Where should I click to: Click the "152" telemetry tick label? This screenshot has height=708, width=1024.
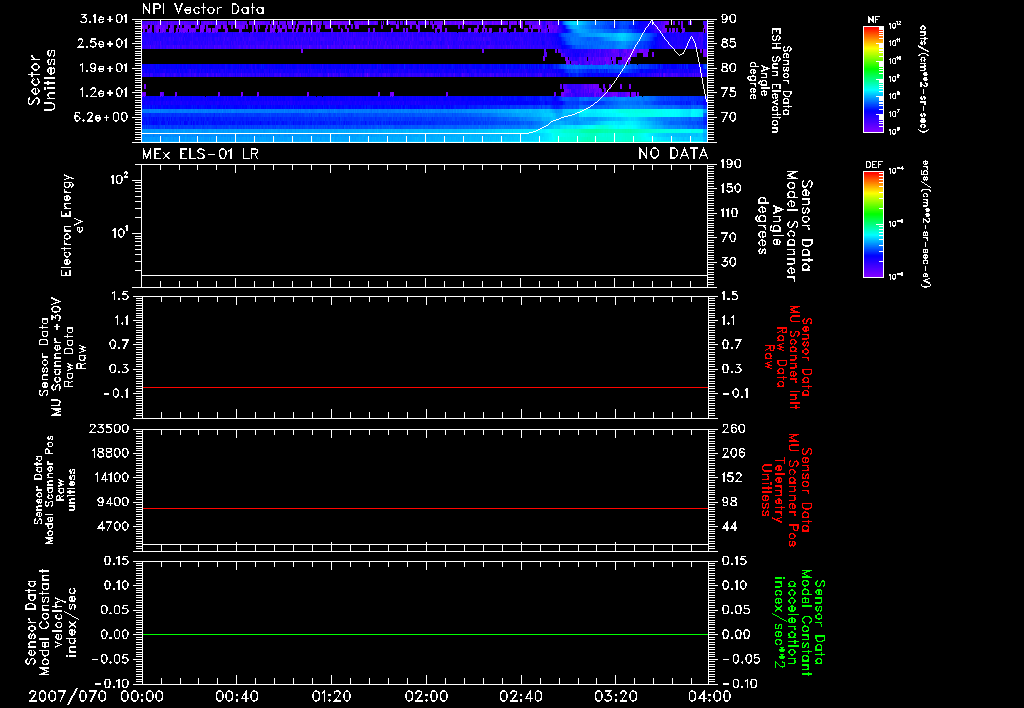pyautogui.click(x=732, y=477)
